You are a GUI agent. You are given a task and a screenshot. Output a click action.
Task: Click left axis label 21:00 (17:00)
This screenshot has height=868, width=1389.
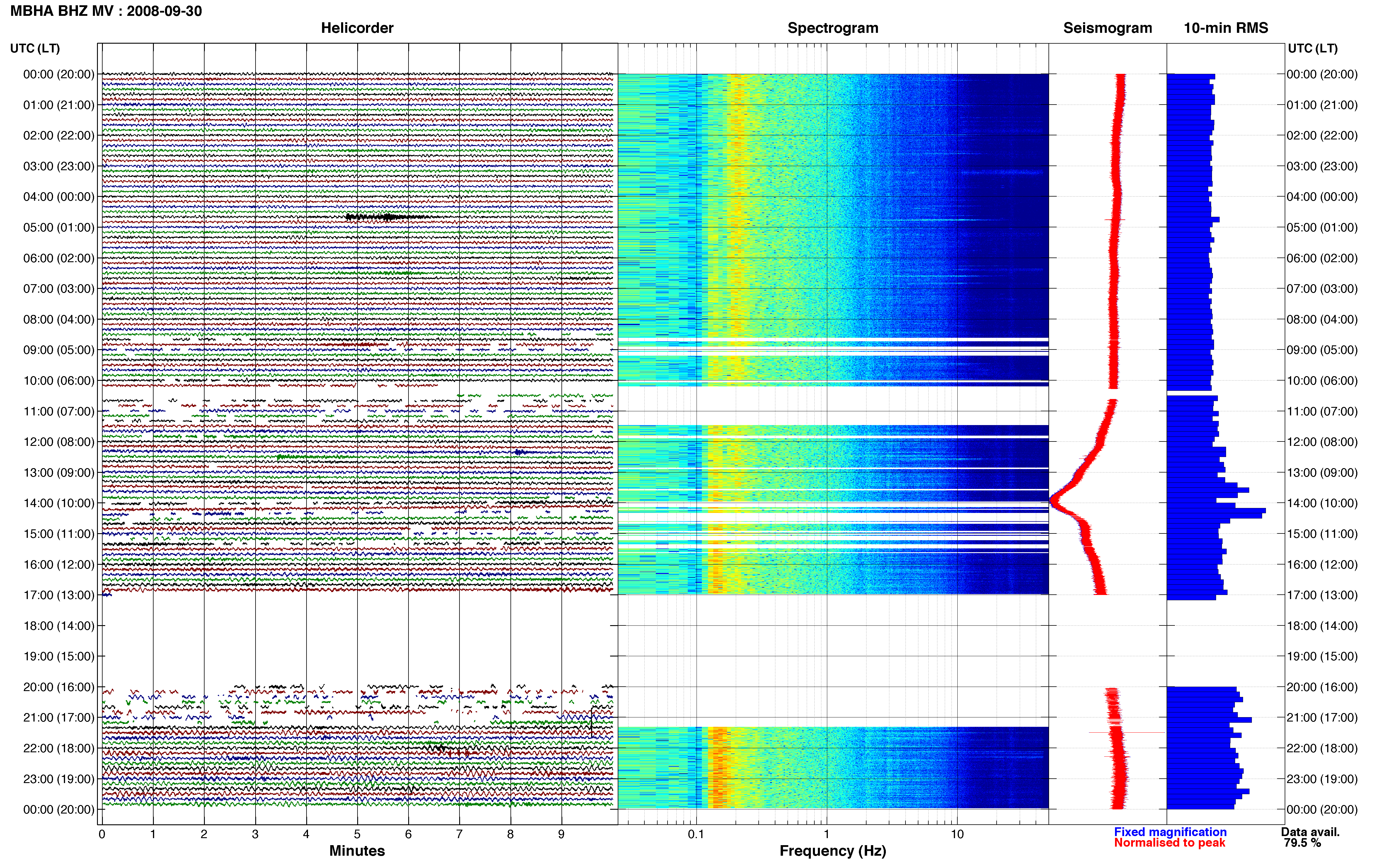coord(59,718)
